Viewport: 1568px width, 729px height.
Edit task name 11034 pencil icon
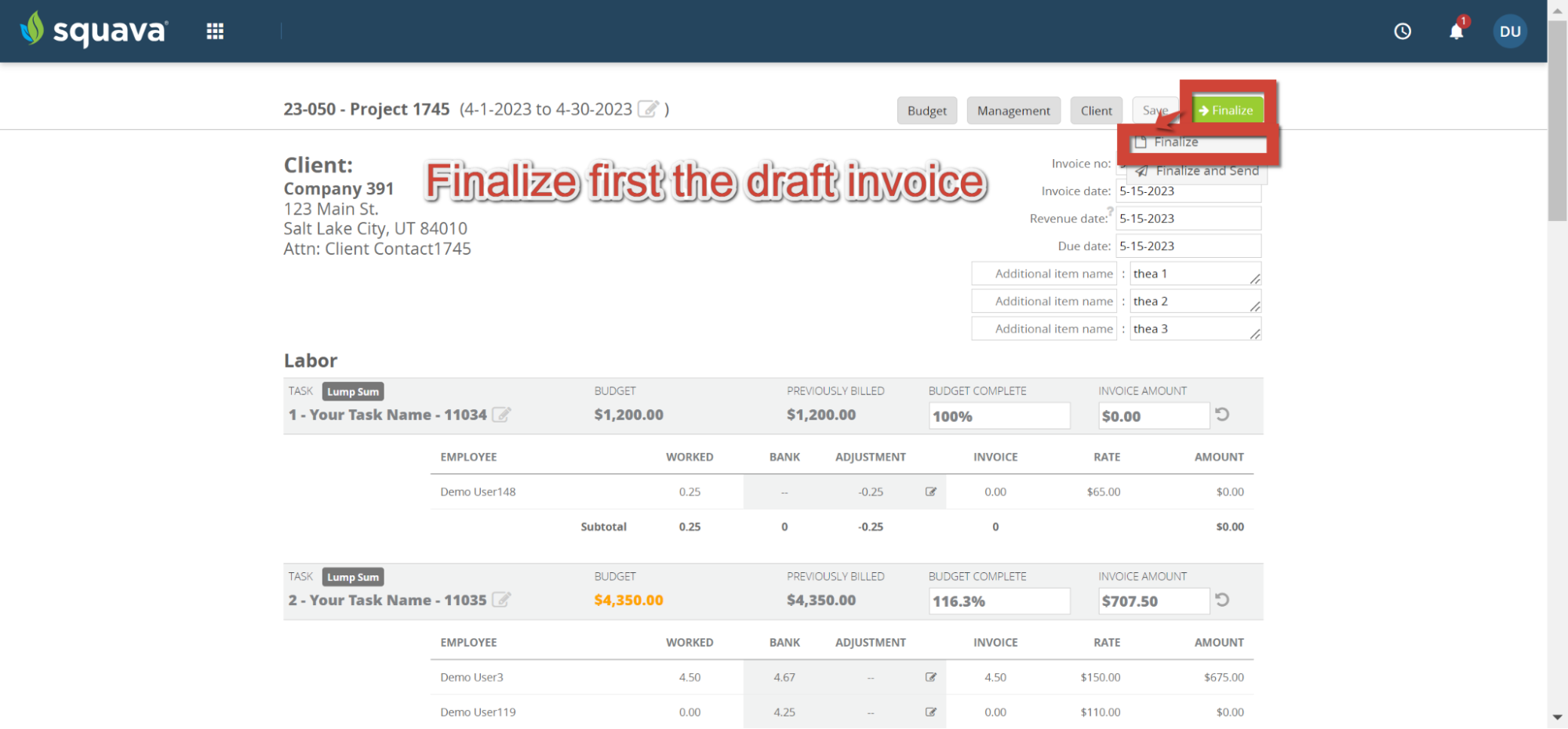tap(502, 415)
